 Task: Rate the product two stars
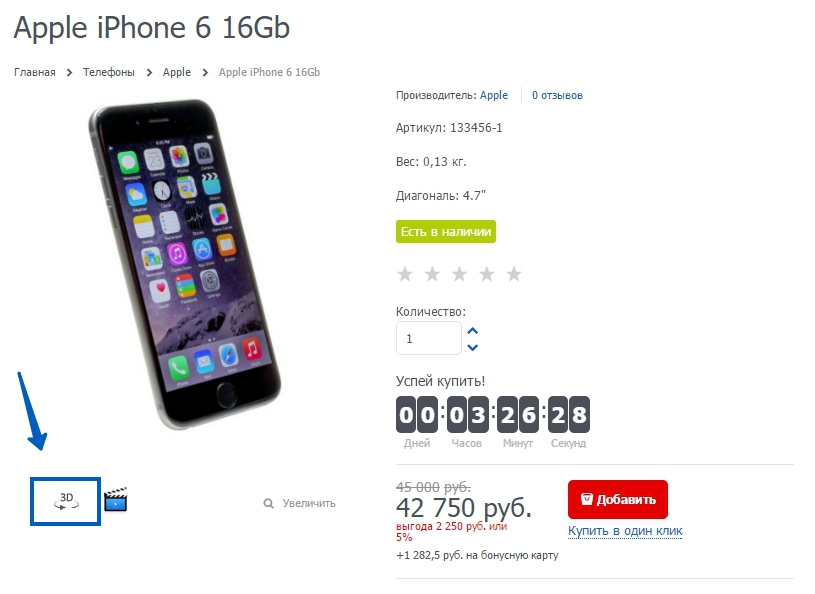[432, 273]
